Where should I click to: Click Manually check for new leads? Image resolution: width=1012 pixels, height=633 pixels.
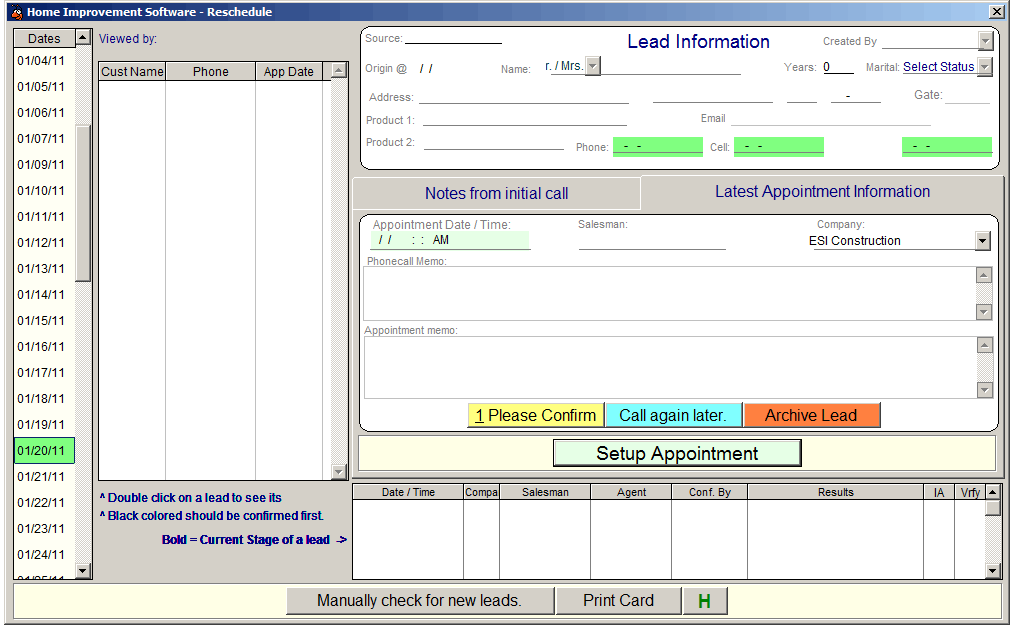coord(420,601)
